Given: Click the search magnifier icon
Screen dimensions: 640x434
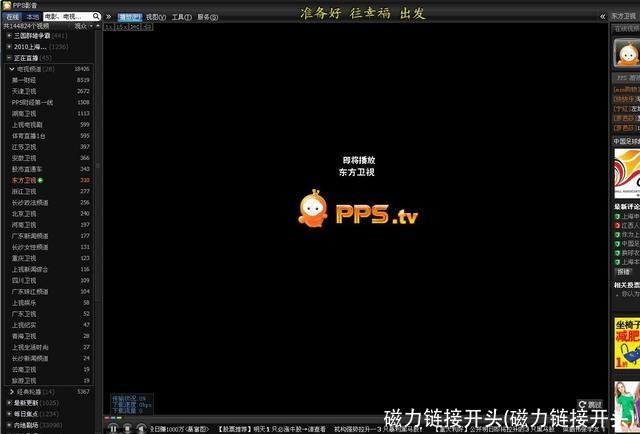Looking at the screenshot, I should [x=95, y=17].
